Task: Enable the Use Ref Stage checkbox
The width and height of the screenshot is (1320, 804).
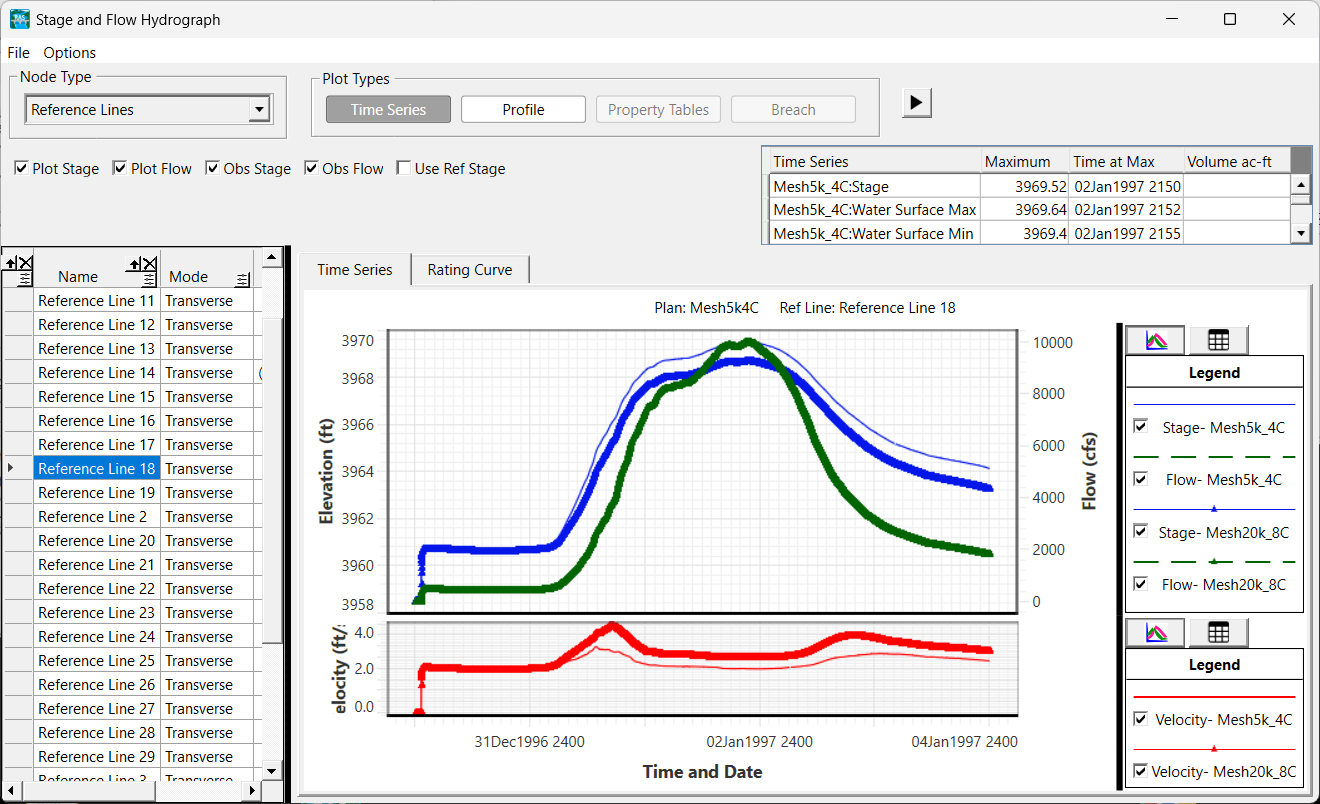Action: click(x=404, y=169)
